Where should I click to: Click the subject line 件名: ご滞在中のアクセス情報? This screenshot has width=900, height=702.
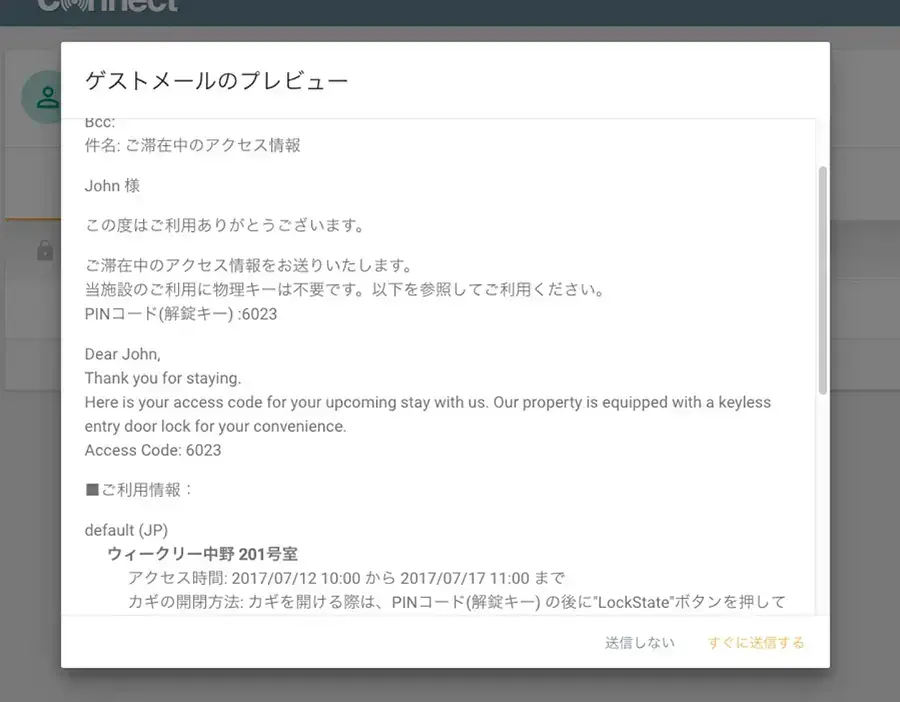(x=192, y=145)
